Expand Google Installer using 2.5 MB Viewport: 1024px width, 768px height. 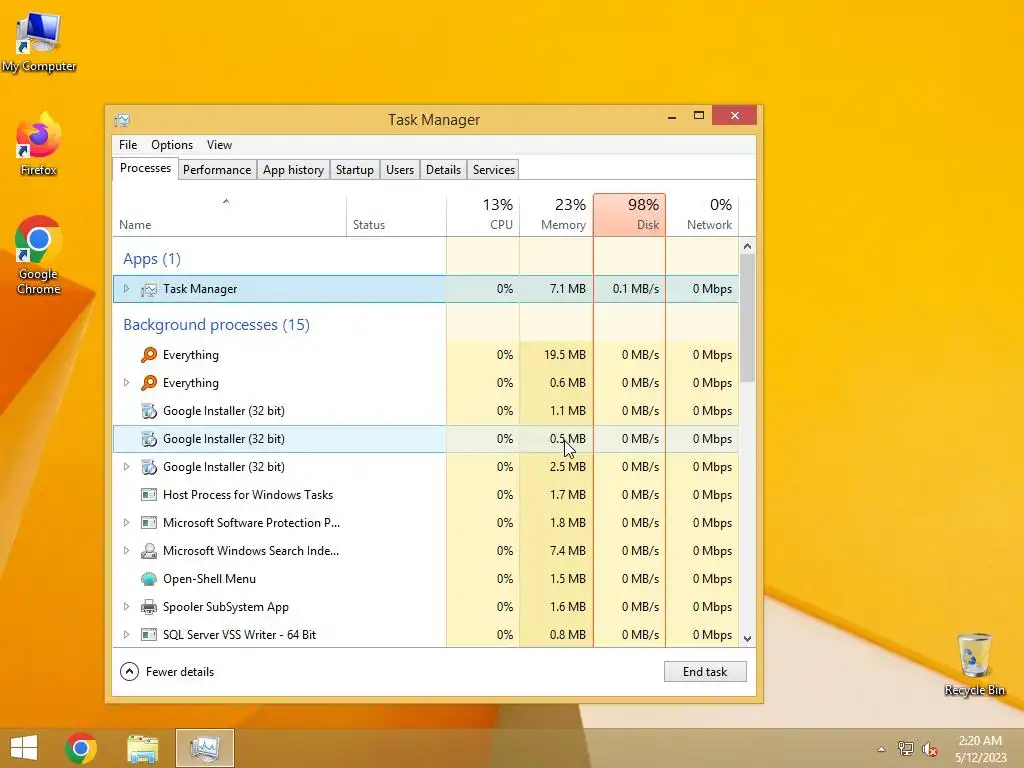pyautogui.click(x=126, y=467)
